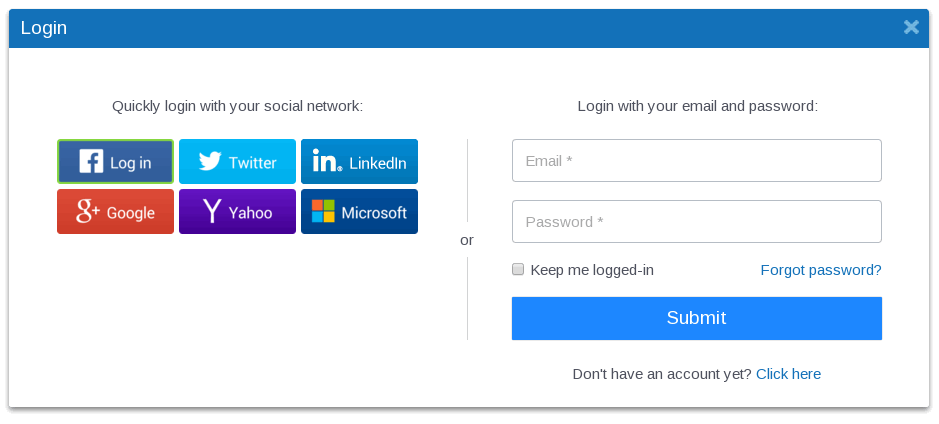
Task: Click the Facebook "f" logo icon
Action: [x=91, y=161]
